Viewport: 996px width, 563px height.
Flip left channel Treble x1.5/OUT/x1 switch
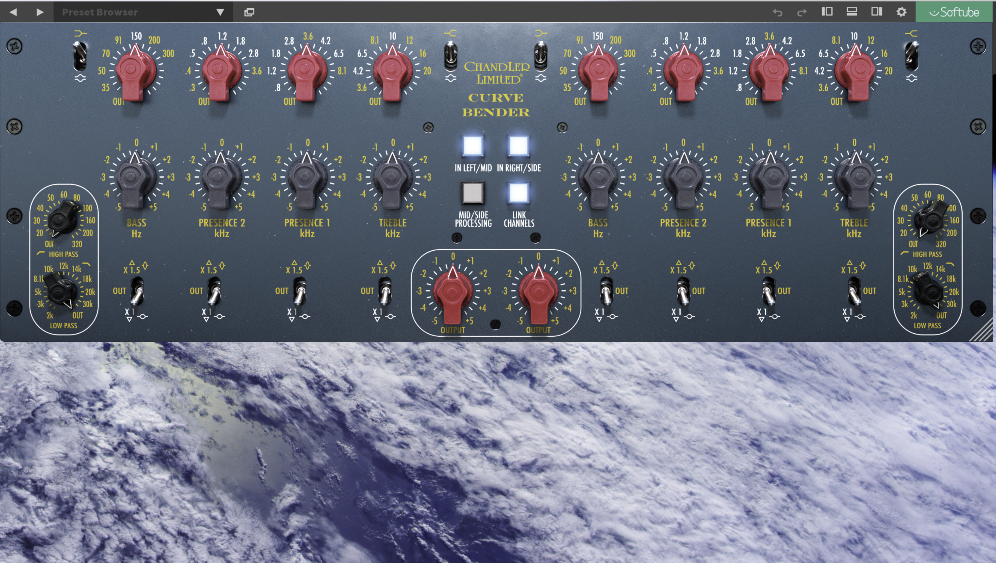pyautogui.click(x=385, y=292)
